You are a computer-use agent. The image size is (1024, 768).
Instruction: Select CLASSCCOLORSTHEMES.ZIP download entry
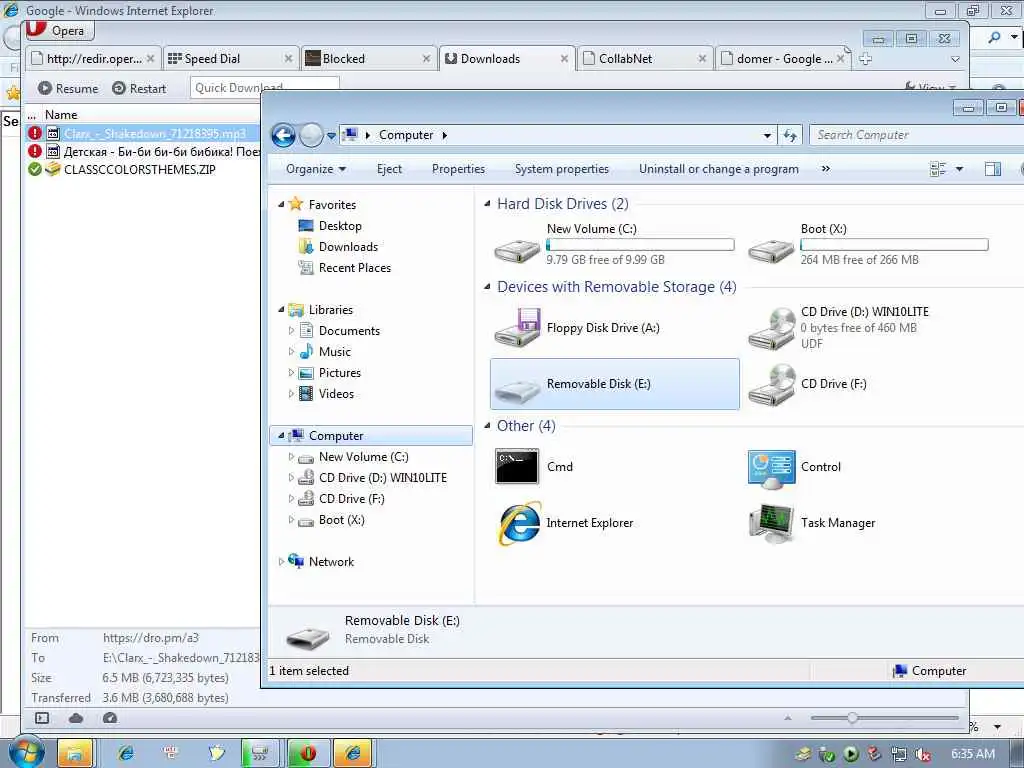click(140, 170)
